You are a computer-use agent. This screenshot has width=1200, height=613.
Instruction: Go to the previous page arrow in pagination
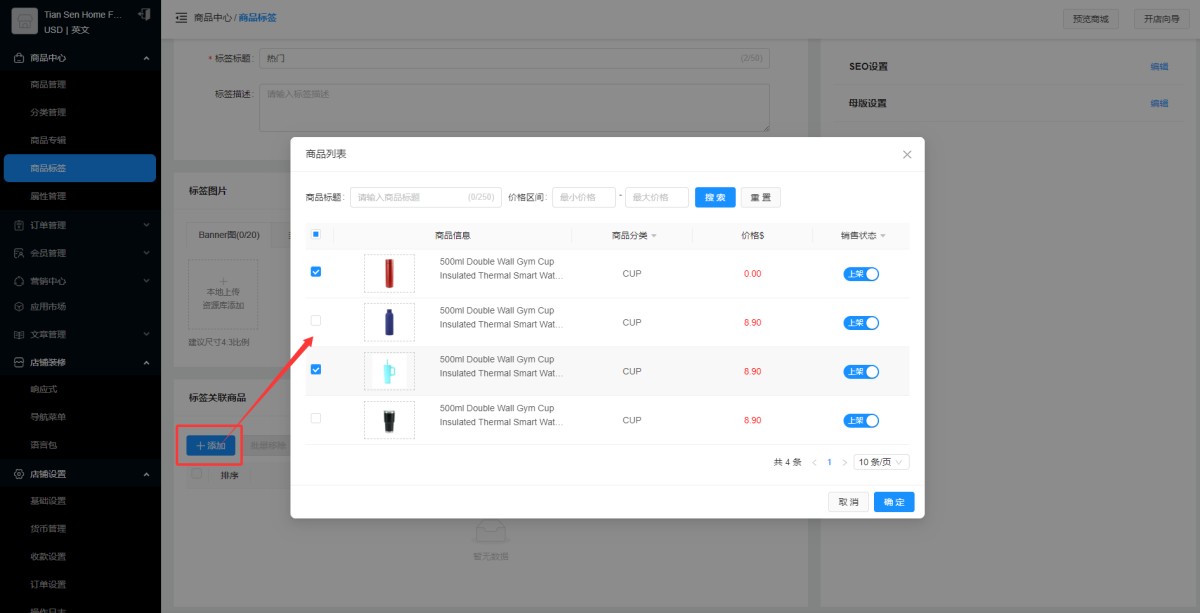pos(814,463)
